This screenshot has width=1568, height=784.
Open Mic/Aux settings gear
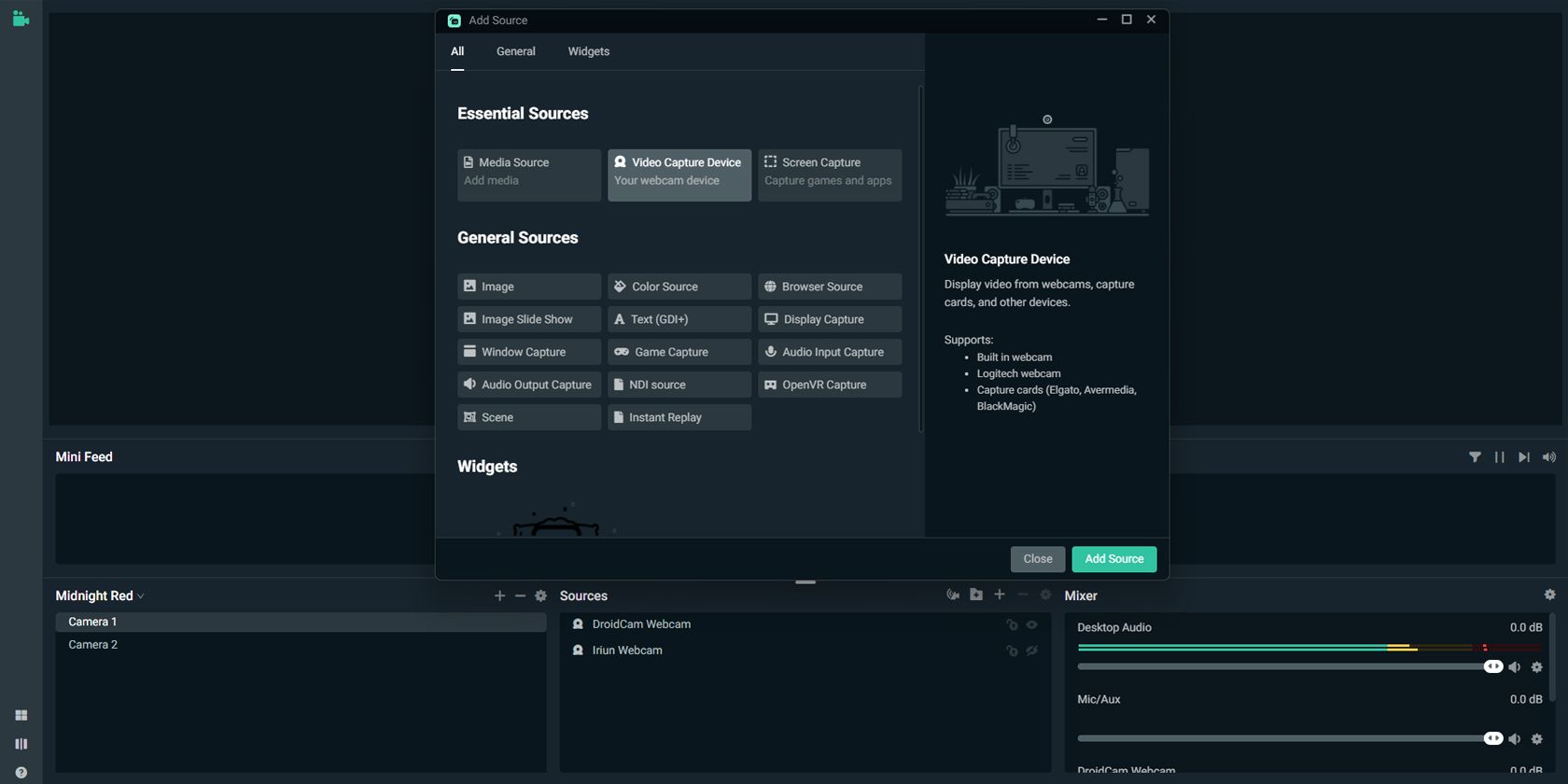click(x=1537, y=739)
